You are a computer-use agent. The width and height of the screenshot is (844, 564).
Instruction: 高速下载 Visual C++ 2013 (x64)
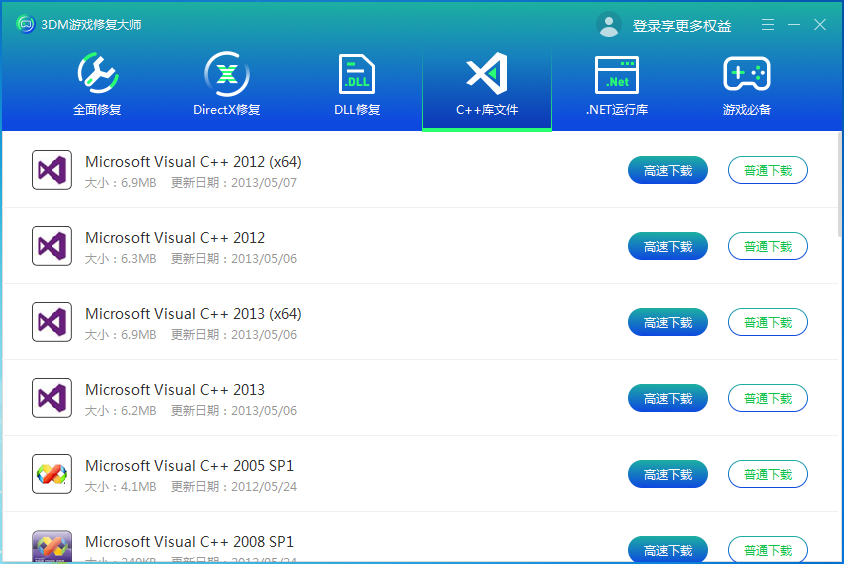[x=667, y=322]
